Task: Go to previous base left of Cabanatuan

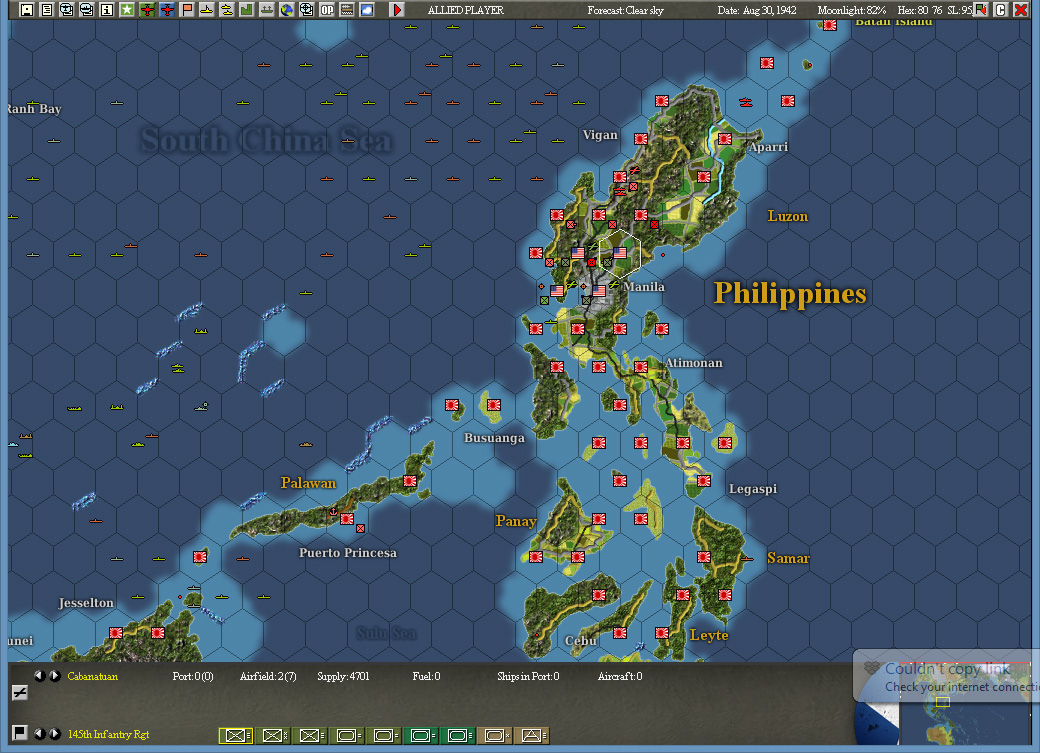Action: coord(39,676)
